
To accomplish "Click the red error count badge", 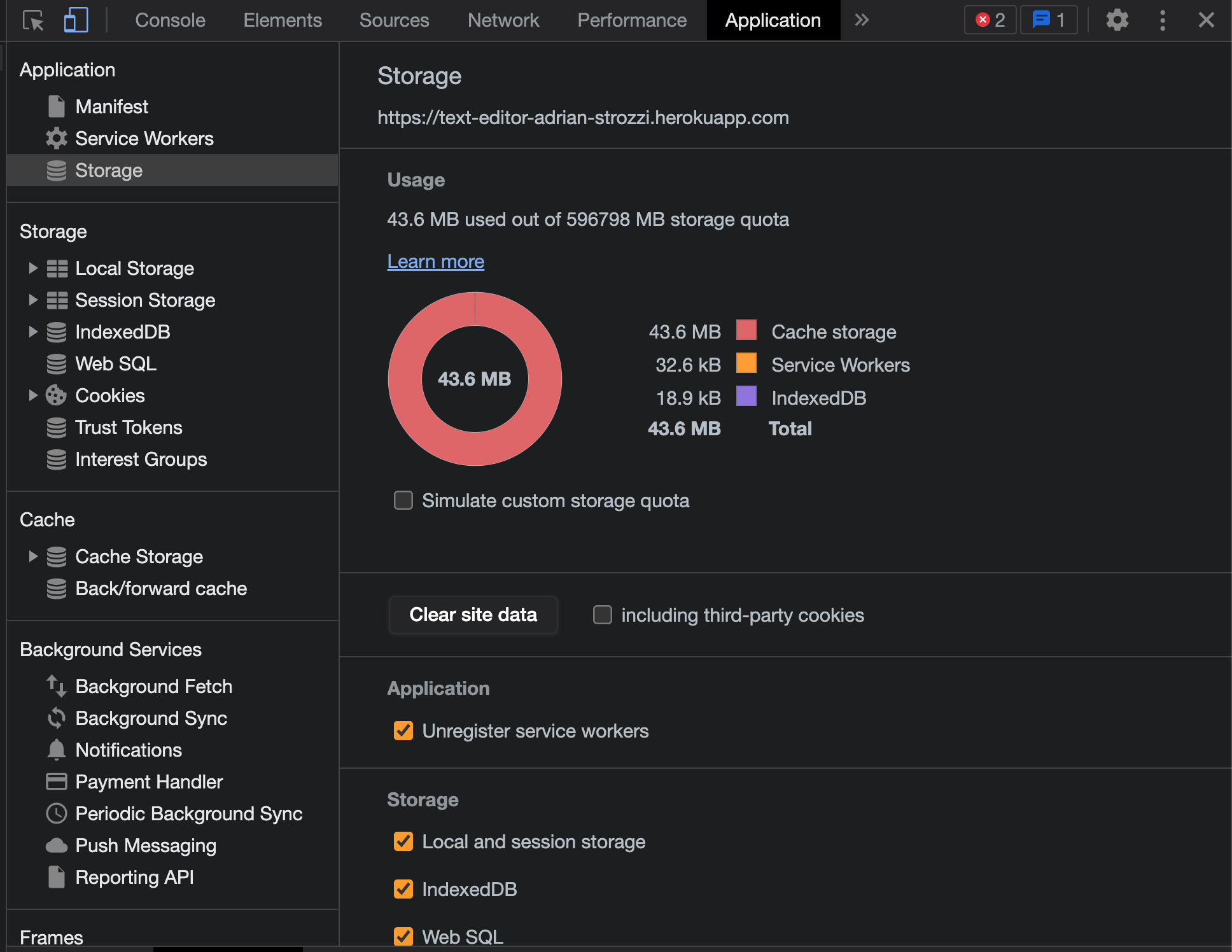I will (x=990, y=20).
